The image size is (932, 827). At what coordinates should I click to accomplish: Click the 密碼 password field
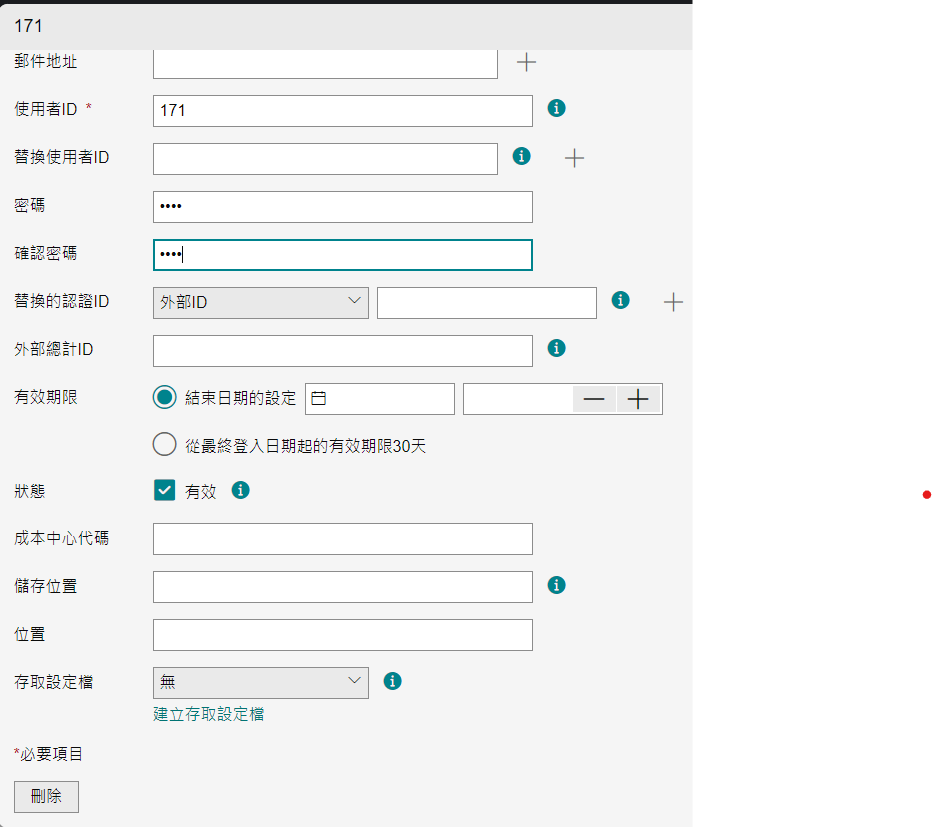click(x=343, y=207)
